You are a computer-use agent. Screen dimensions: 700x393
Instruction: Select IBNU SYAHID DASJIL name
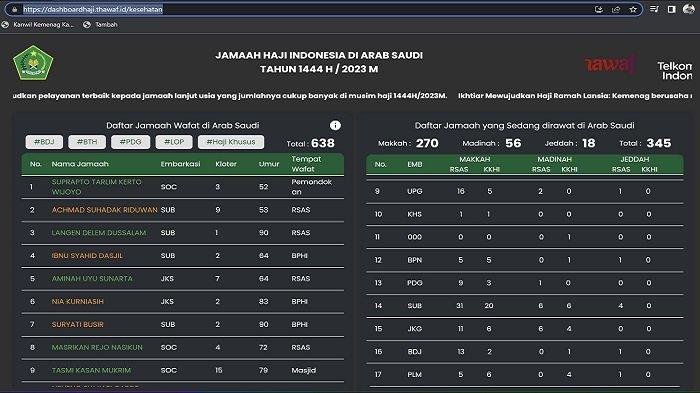pyautogui.click(x=87, y=255)
